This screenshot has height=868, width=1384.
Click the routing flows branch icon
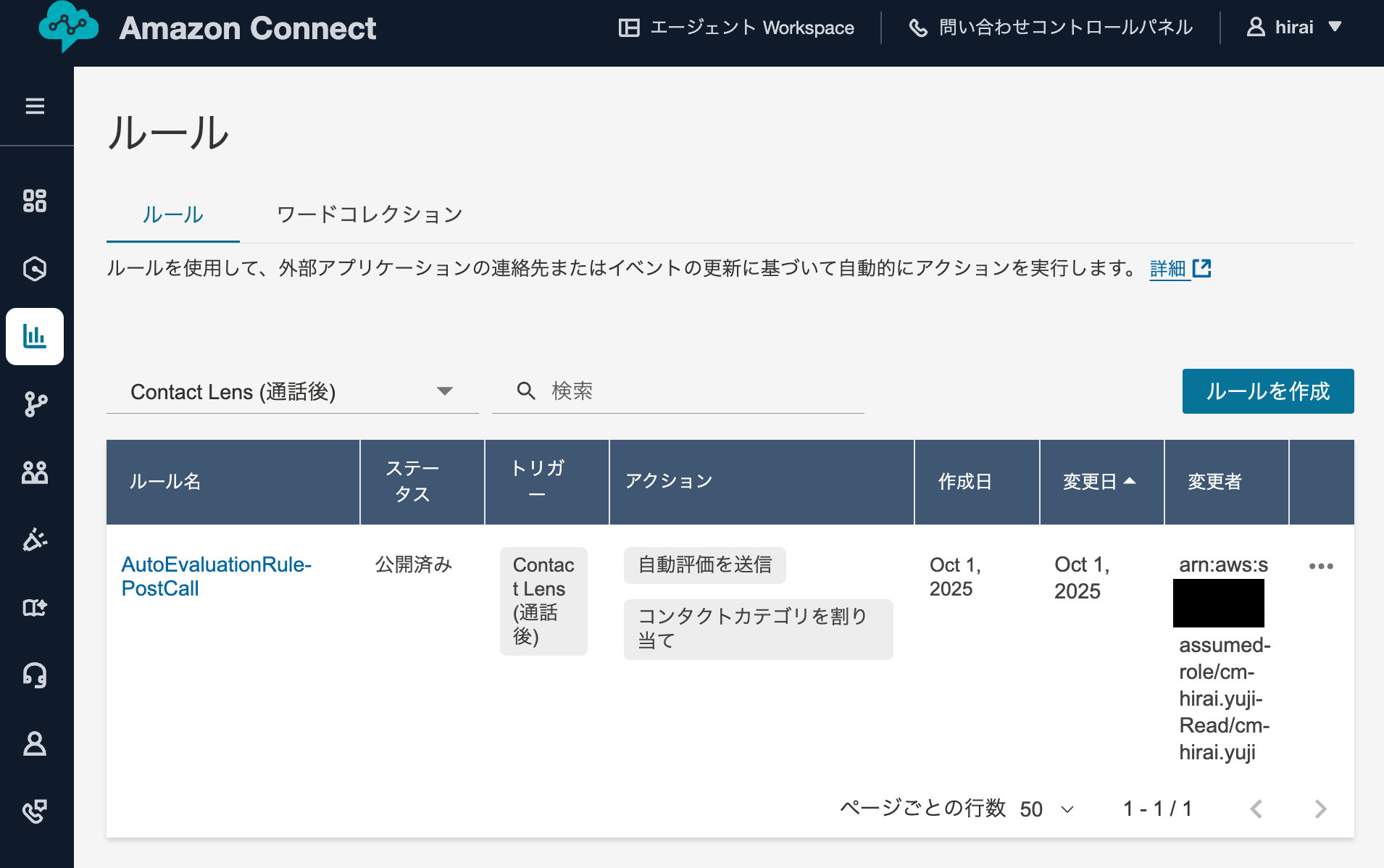pyautogui.click(x=35, y=404)
